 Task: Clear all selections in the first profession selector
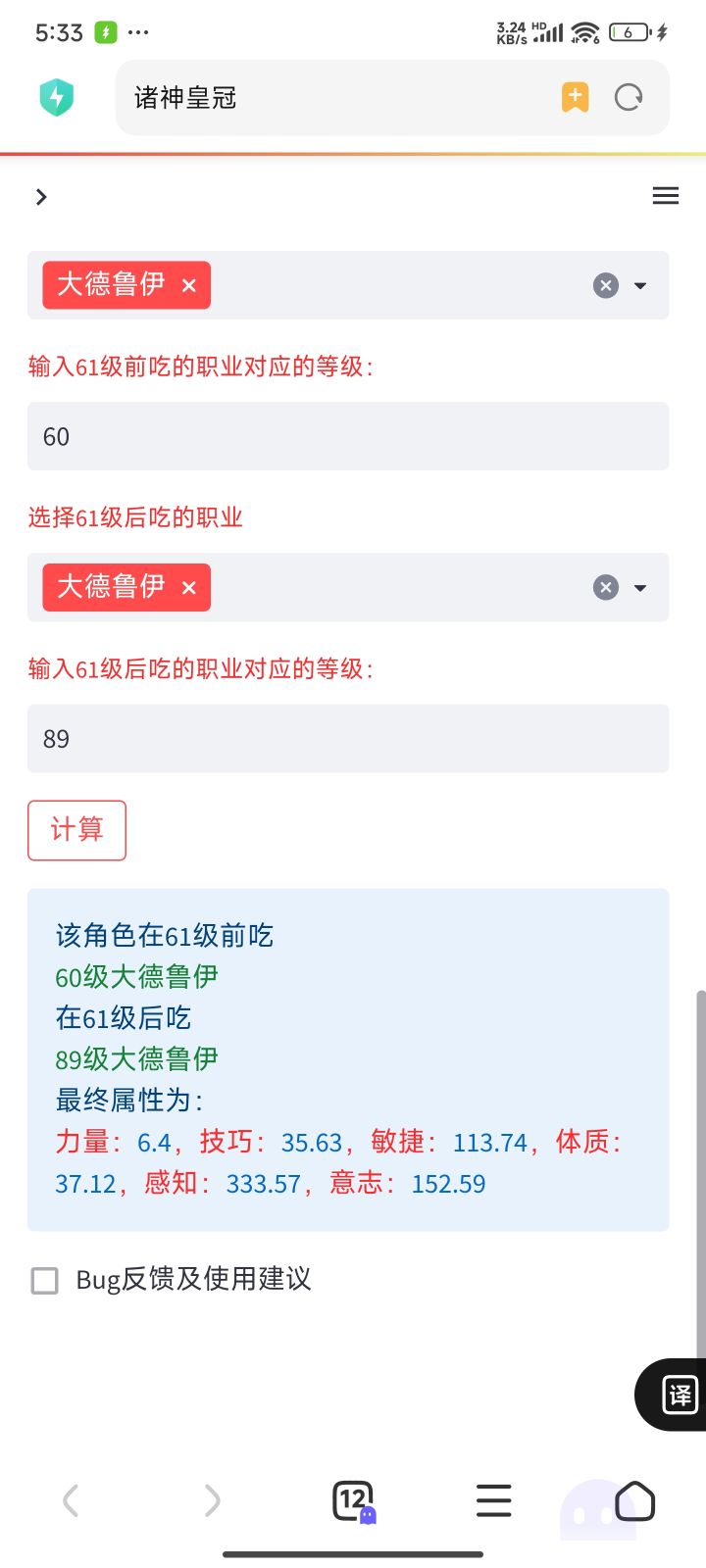[606, 285]
